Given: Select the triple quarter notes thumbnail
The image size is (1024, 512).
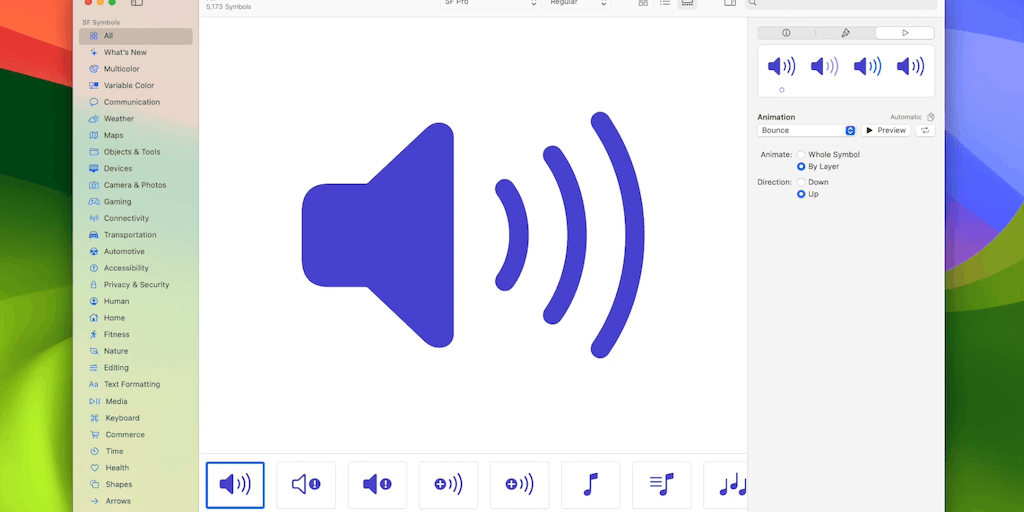Looking at the screenshot, I should (x=726, y=485).
